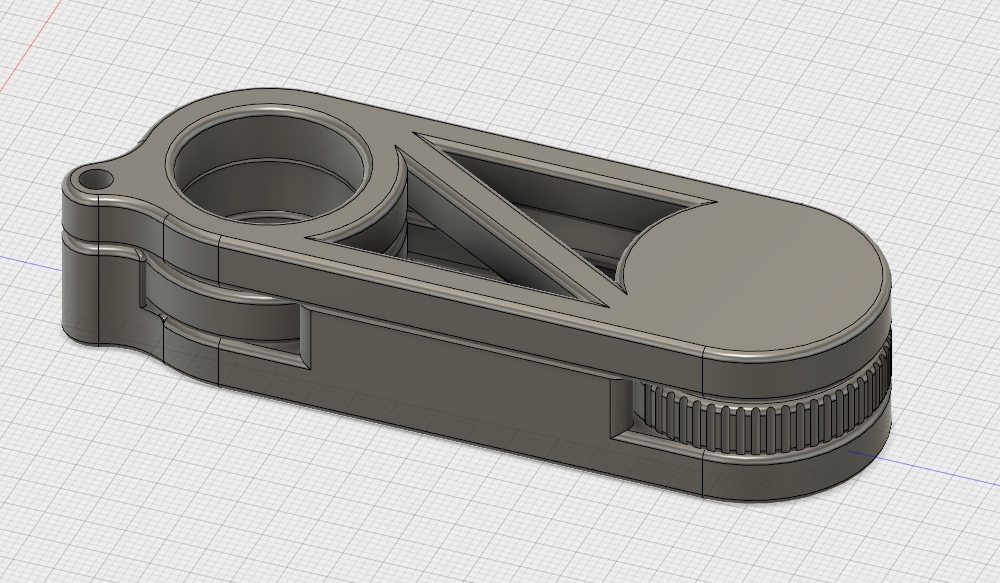Select the small keyring hole on the model
1000x583 pixels.
coord(94,179)
